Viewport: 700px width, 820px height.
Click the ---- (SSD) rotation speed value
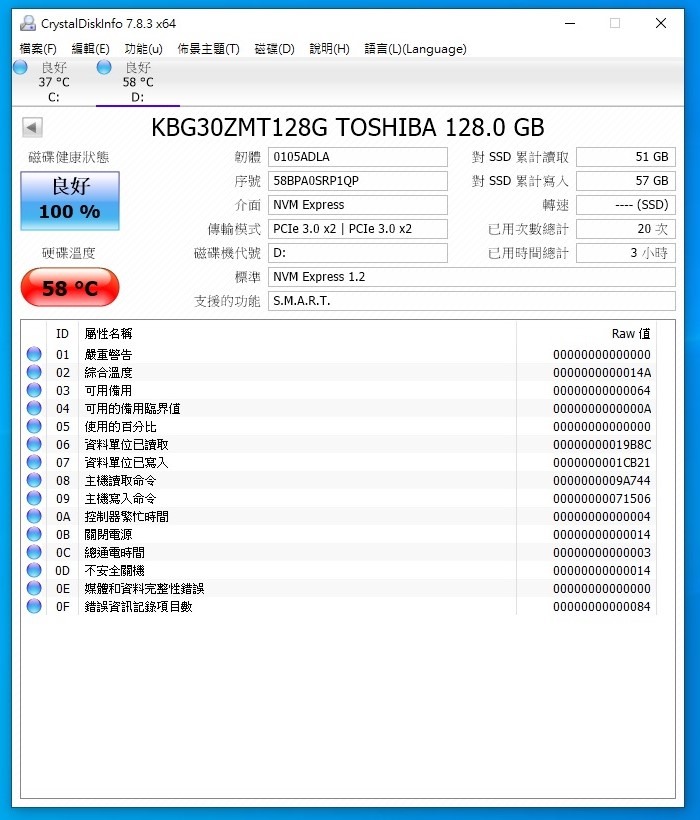click(x=626, y=205)
